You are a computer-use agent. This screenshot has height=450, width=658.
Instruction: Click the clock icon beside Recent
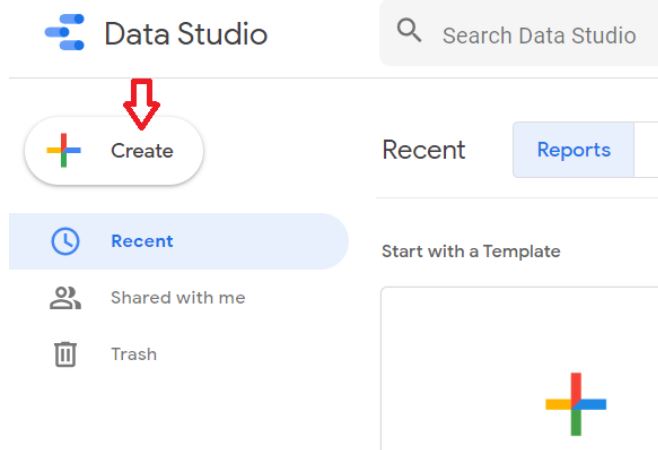tap(65, 241)
